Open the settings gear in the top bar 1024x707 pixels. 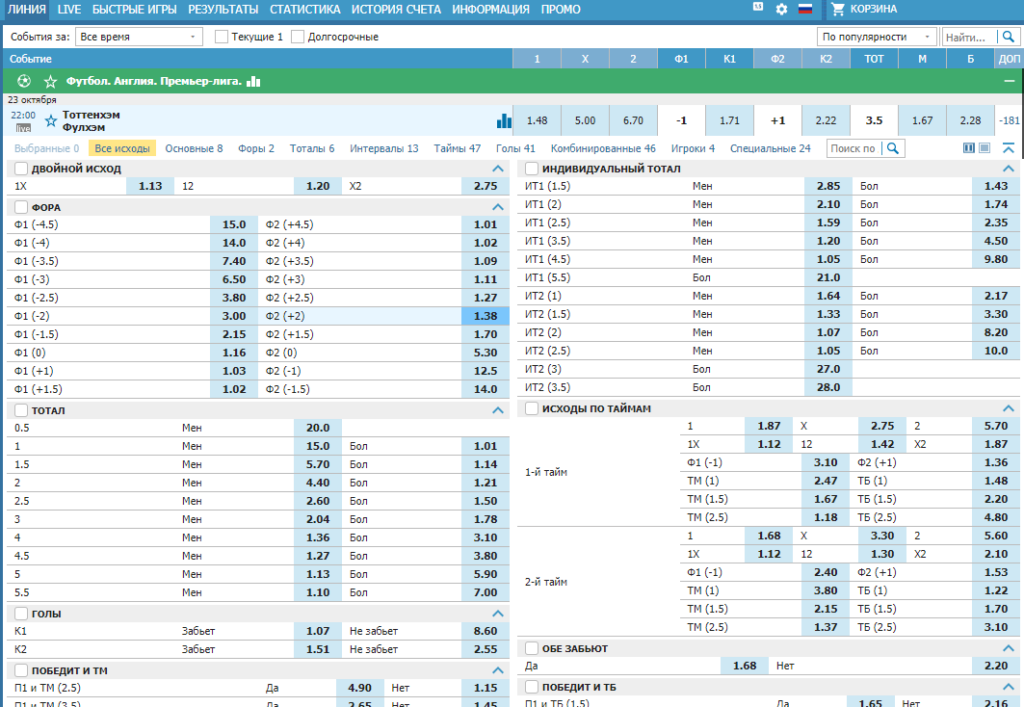click(781, 9)
